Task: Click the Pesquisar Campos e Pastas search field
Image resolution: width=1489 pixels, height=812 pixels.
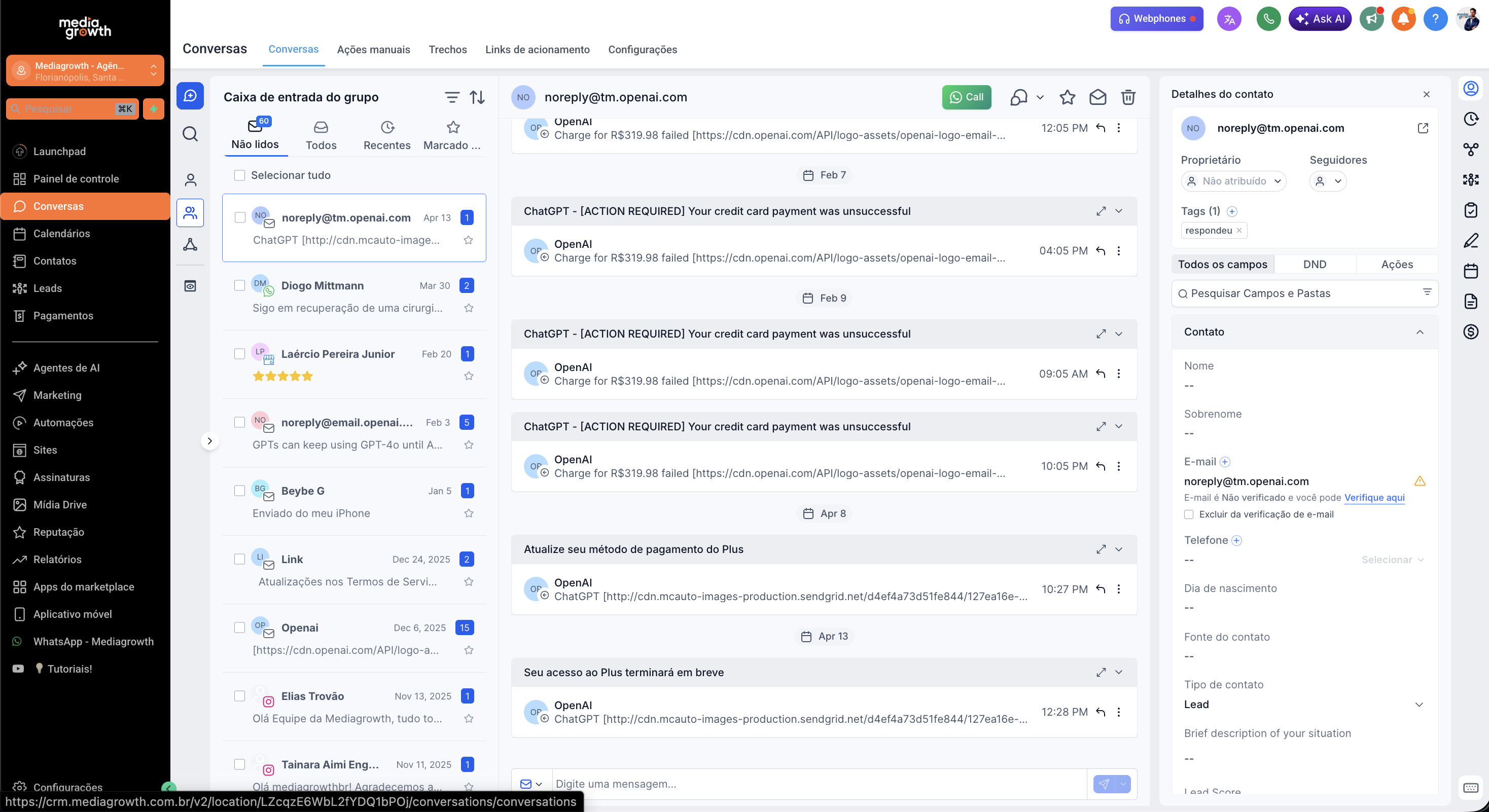Action: 1304,293
